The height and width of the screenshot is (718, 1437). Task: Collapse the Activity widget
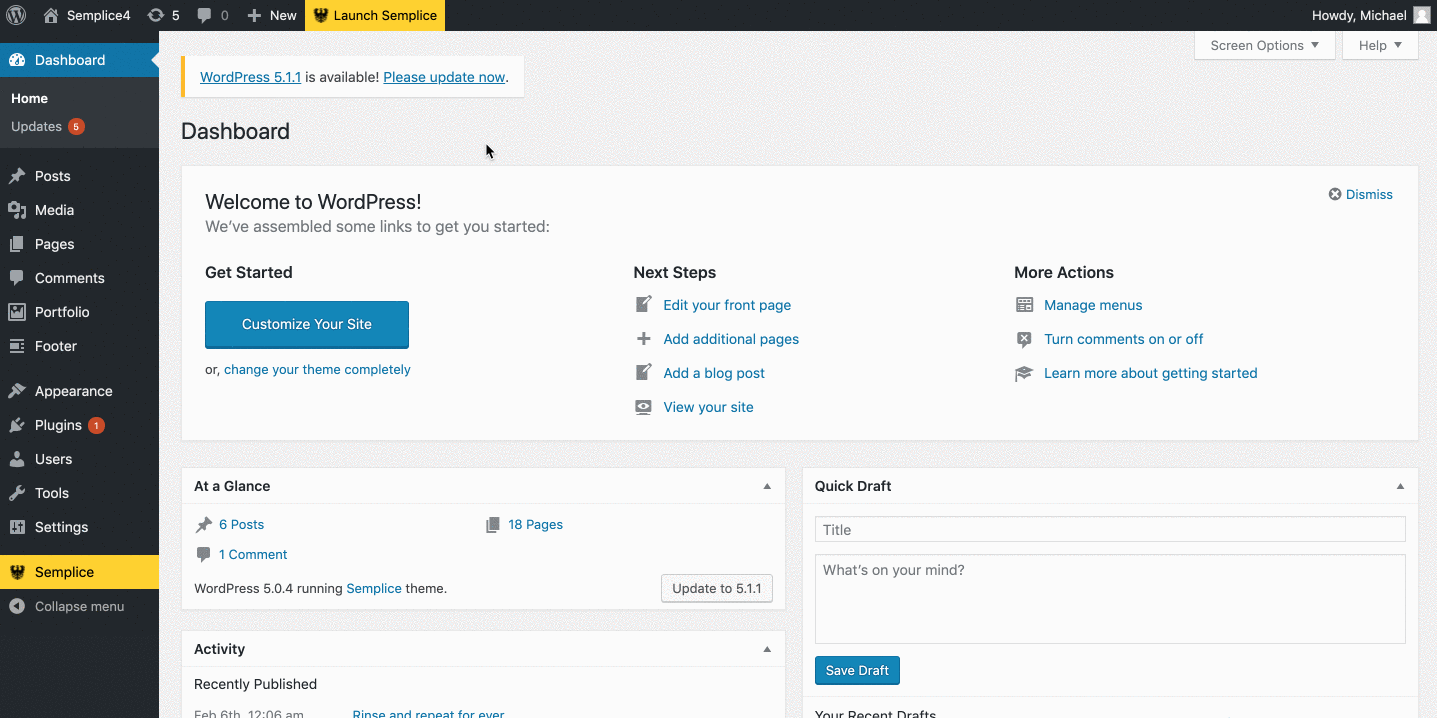coord(767,649)
